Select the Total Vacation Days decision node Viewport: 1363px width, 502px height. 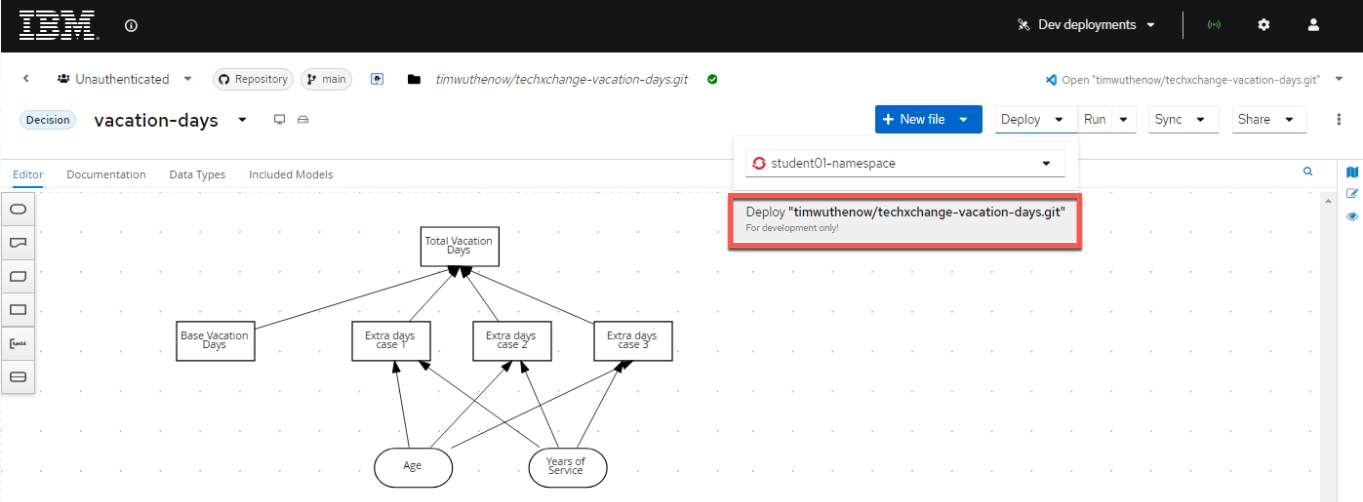coord(458,246)
